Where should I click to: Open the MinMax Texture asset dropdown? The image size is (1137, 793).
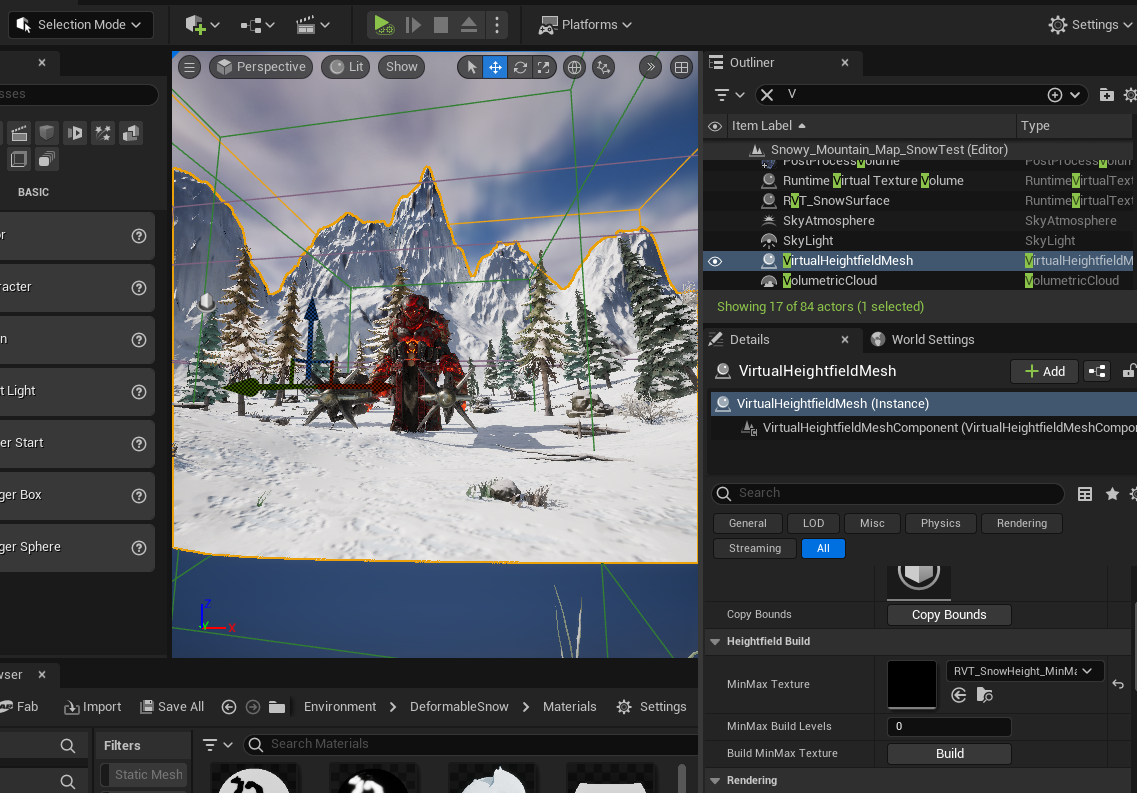1024,671
